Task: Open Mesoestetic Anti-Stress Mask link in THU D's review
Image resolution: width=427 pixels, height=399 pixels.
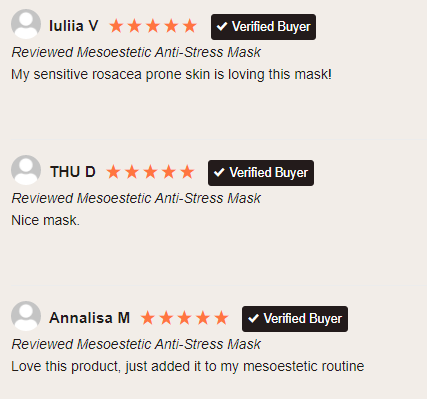Action: [x=169, y=198]
